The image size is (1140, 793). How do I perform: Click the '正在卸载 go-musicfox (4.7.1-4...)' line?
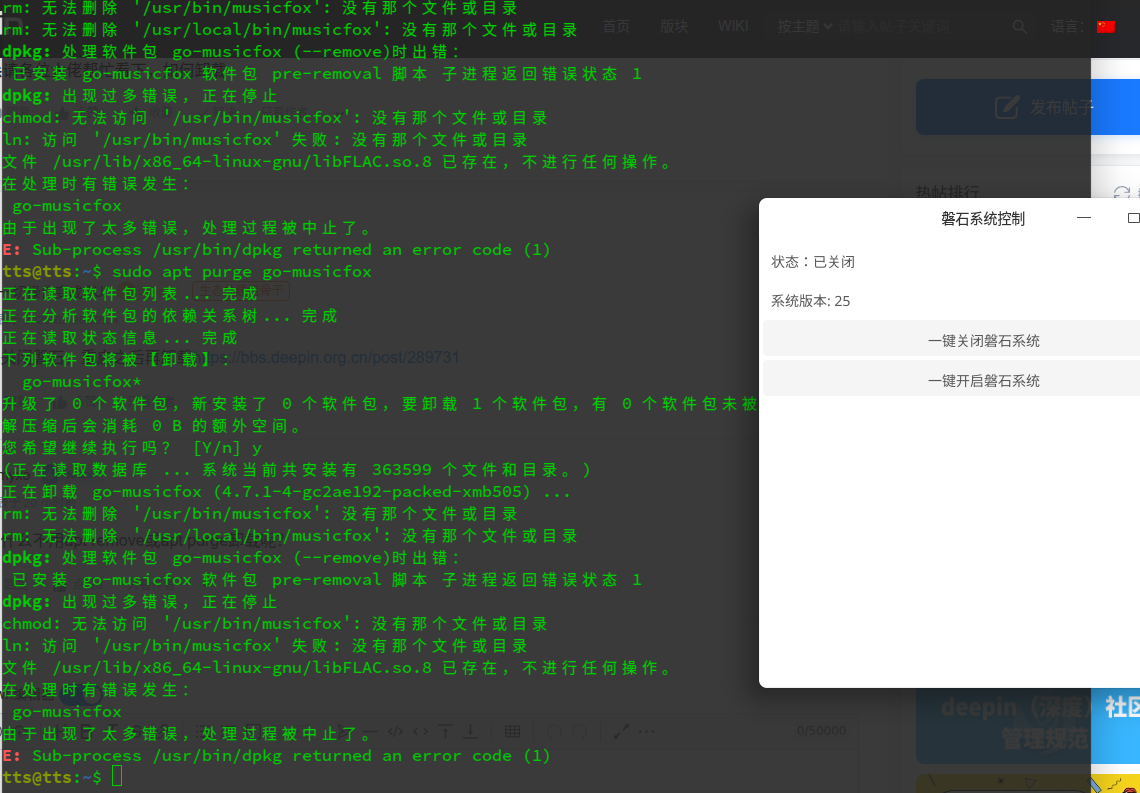(286, 492)
